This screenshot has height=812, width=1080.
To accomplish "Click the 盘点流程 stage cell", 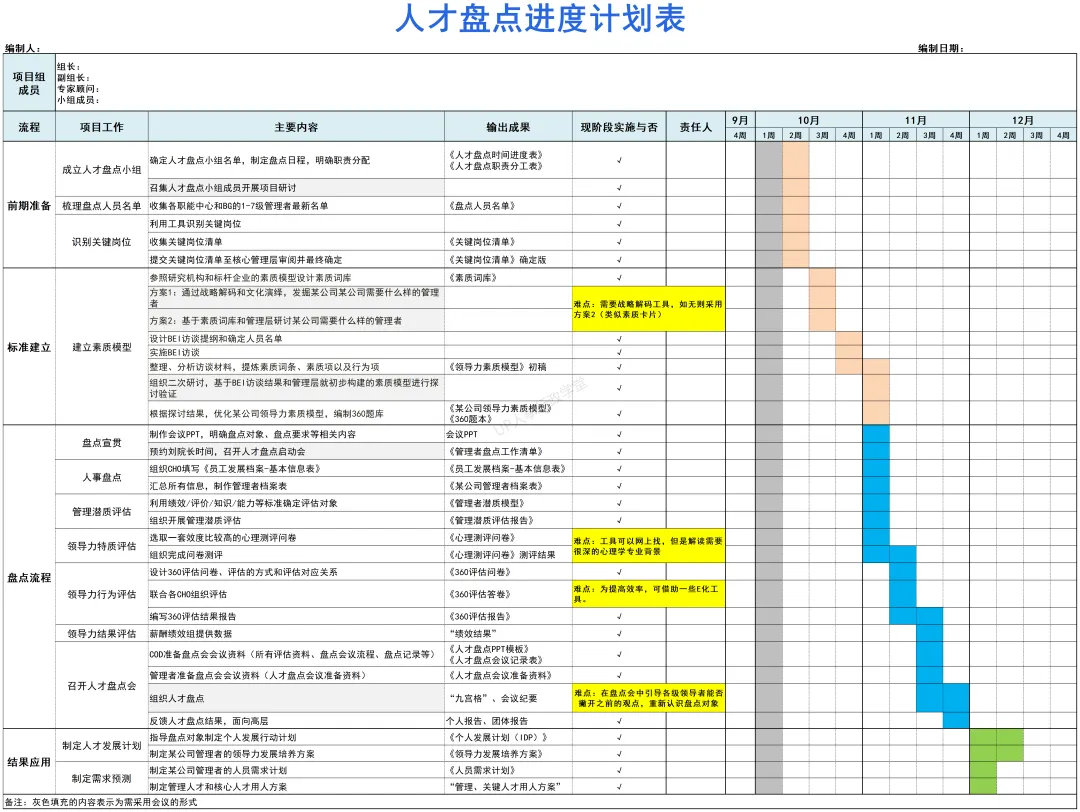I will tap(29, 577).
